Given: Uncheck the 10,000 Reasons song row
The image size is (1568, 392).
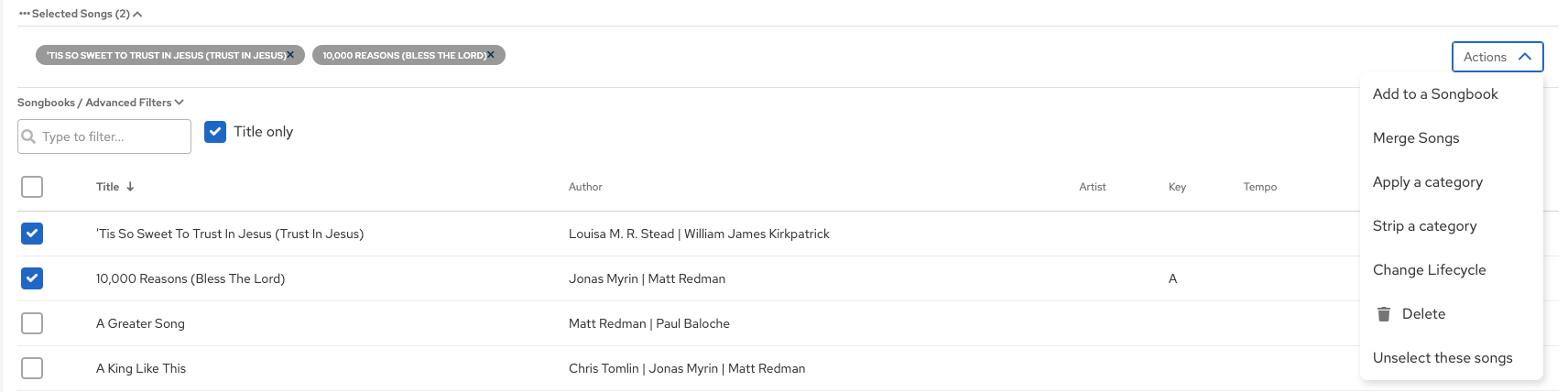Looking at the screenshot, I should point(32,278).
